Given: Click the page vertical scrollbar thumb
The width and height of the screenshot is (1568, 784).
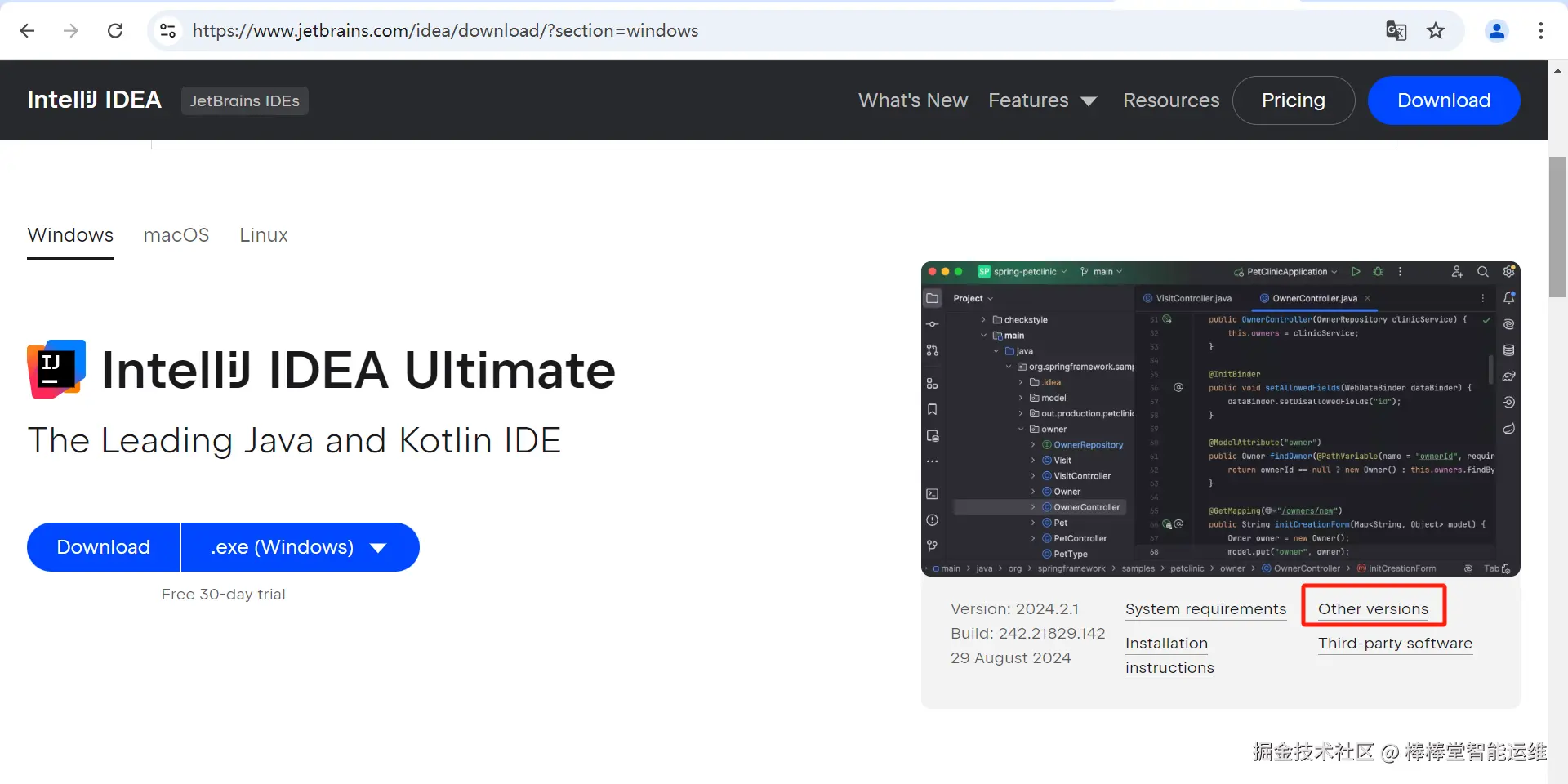Looking at the screenshot, I should click(1557, 227).
